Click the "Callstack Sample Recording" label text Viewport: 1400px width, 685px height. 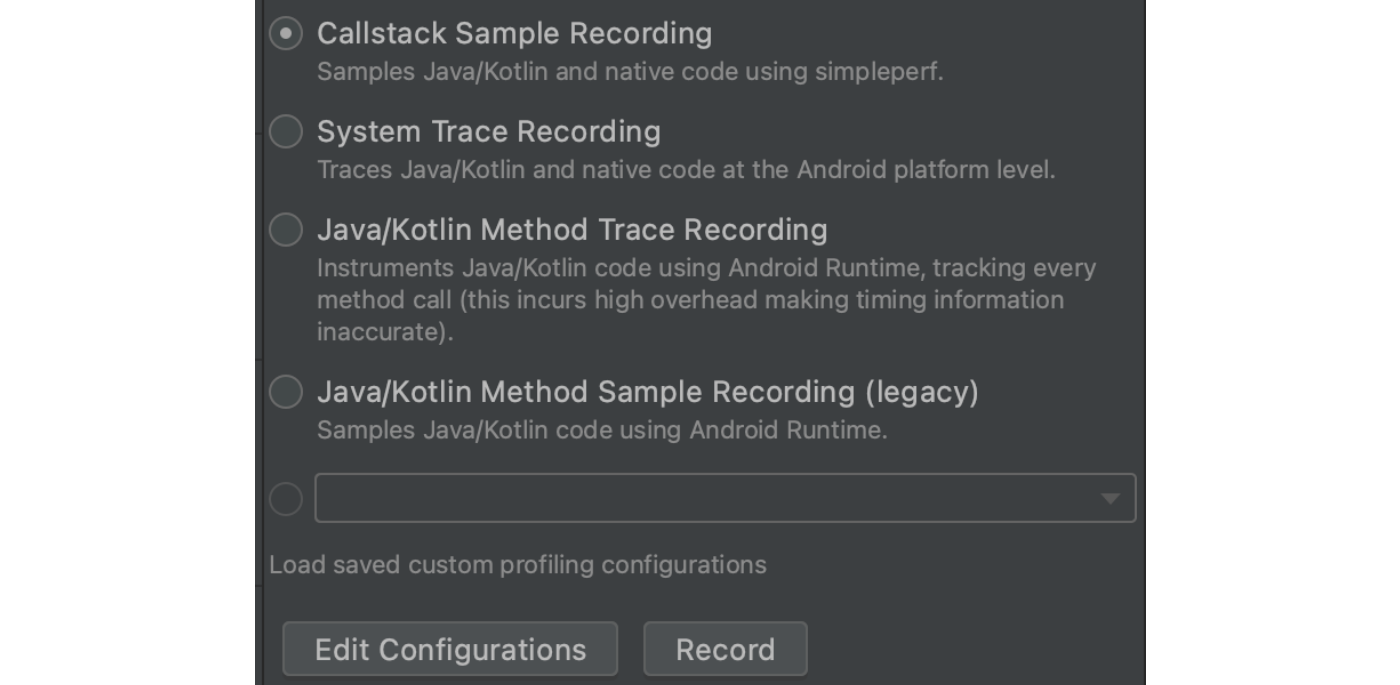coord(514,33)
